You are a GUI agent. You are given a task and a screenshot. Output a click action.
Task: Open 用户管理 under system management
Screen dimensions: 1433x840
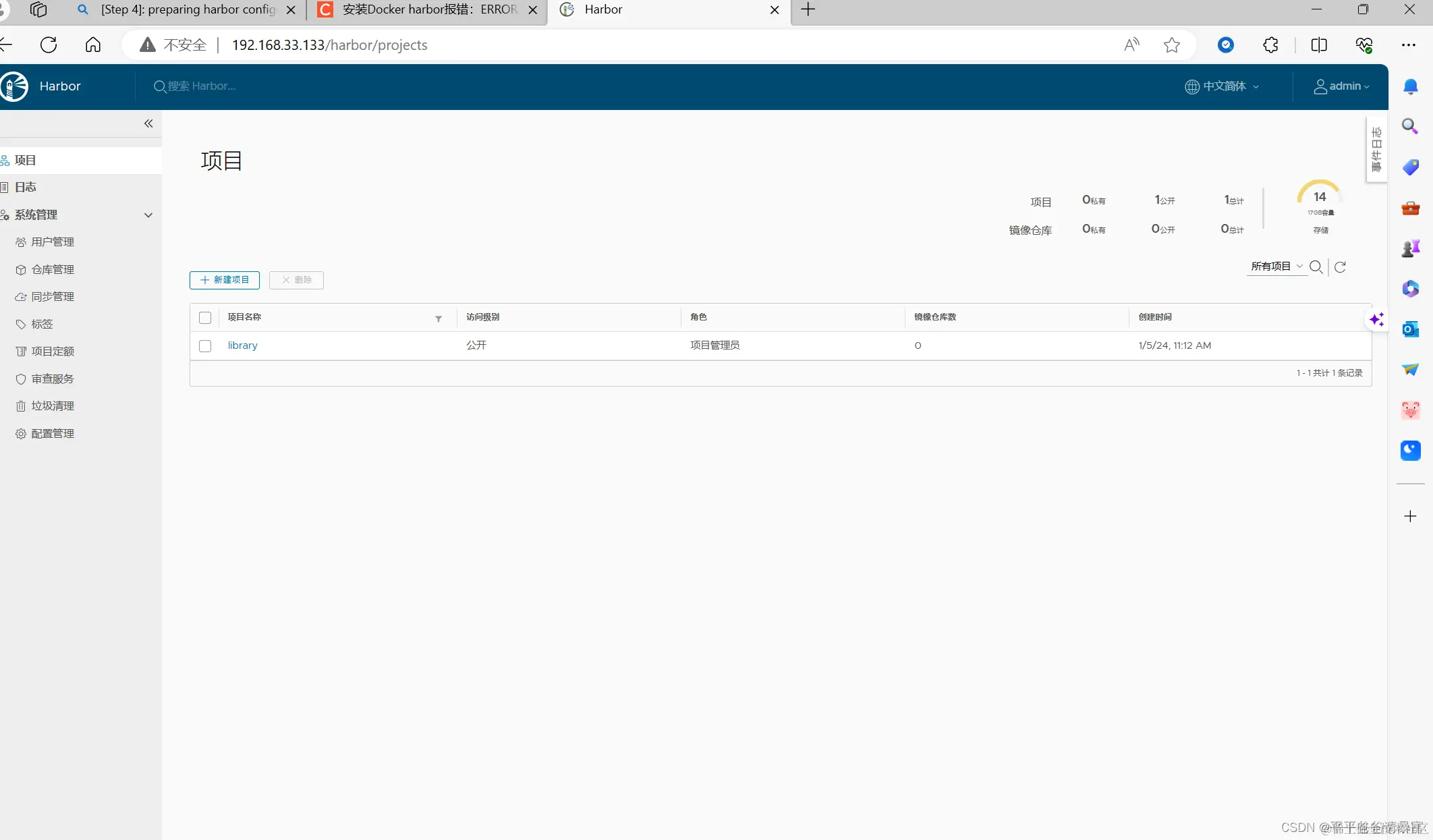point(53,242)
